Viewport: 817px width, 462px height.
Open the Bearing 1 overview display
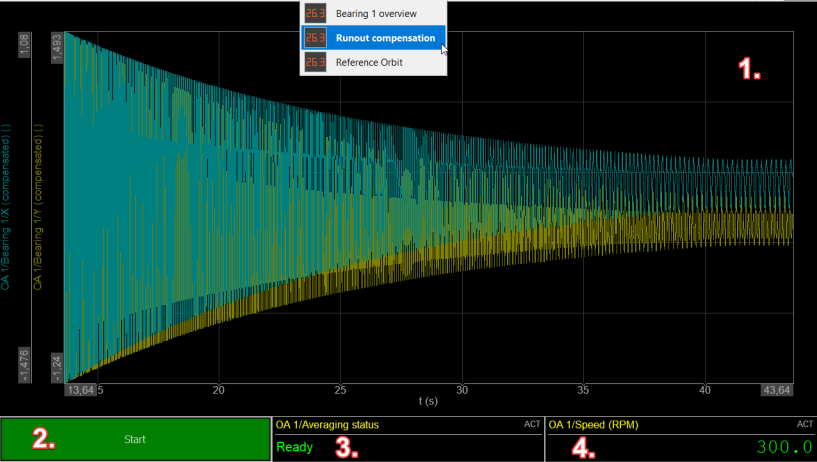pyautogui.click(x=373, y=14)
